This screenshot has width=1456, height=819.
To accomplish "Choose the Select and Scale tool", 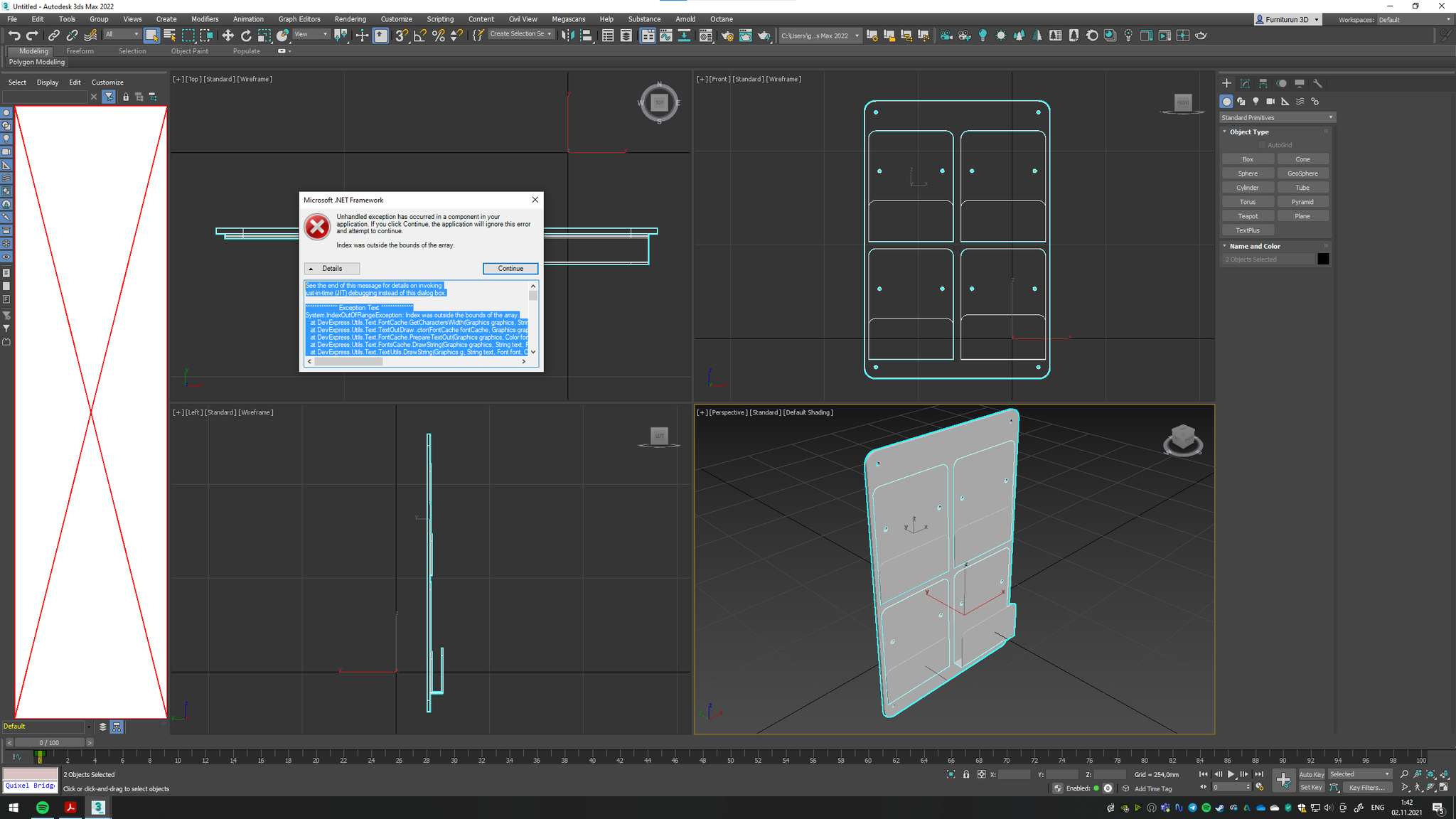I will point(264,36).
